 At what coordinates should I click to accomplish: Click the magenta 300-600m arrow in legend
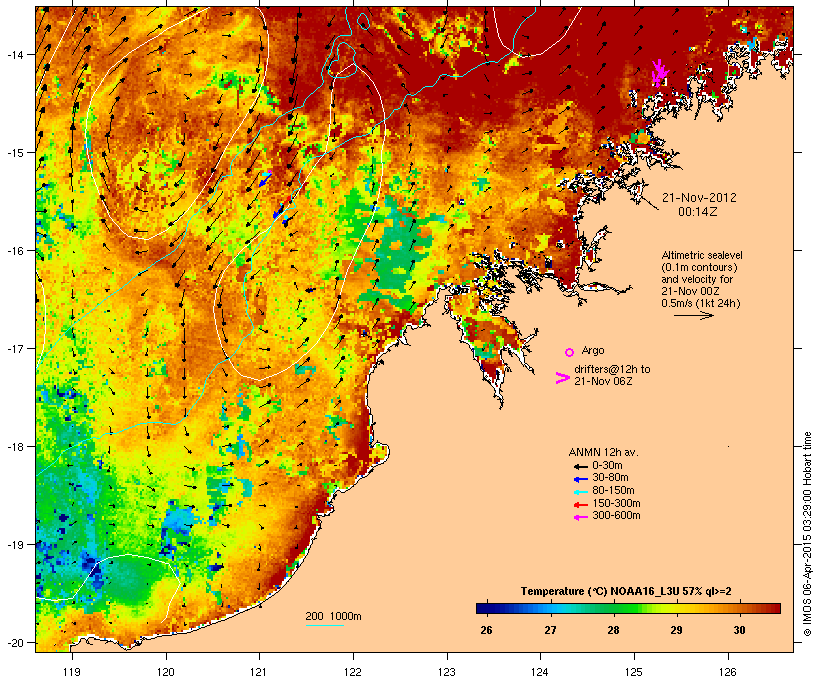pyautogui.click(x=581, y=517)
